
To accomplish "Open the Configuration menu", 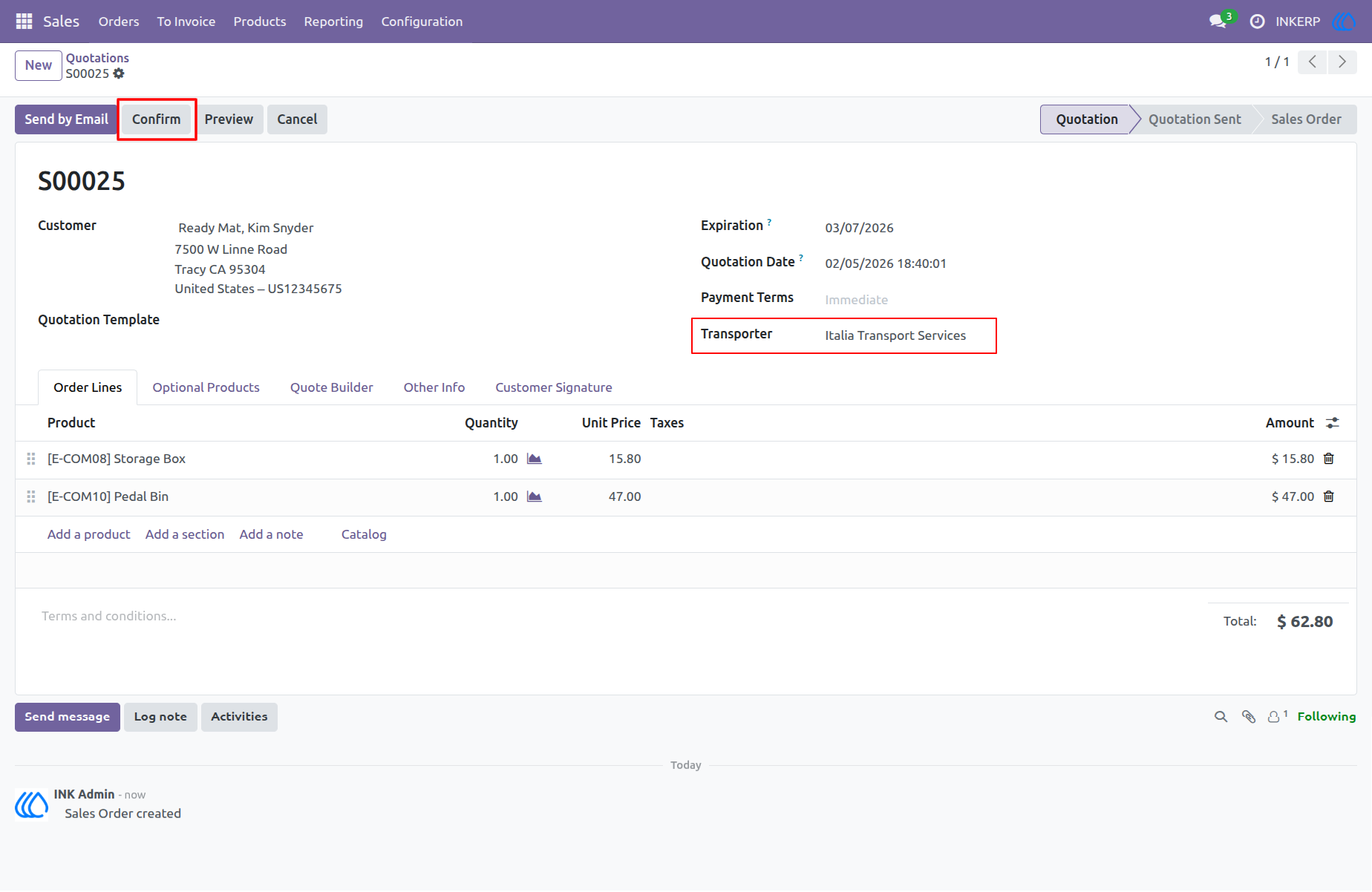I will [x=422, y=22].
